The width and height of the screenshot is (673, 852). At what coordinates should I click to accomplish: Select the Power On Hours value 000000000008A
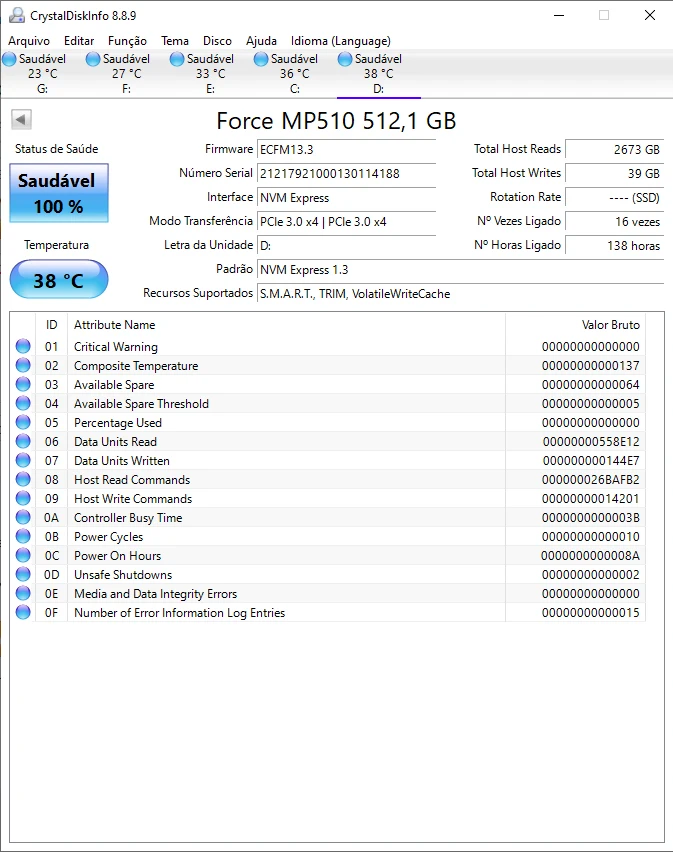590,556
